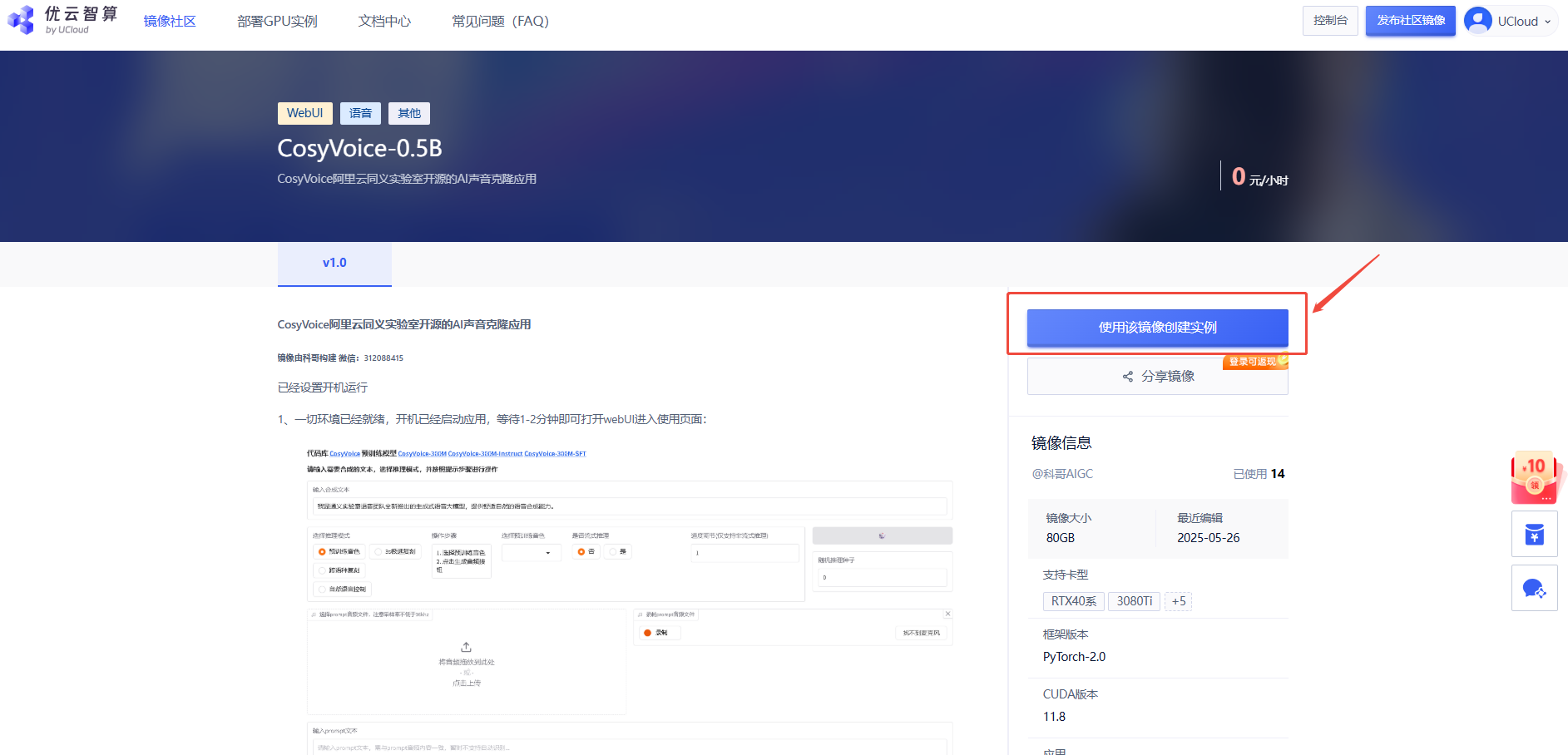Image resolution: width=1568 pixels, height=755 pixels.
Task: Click the 优云智算 logo icon
Action: tap(21, 20)
